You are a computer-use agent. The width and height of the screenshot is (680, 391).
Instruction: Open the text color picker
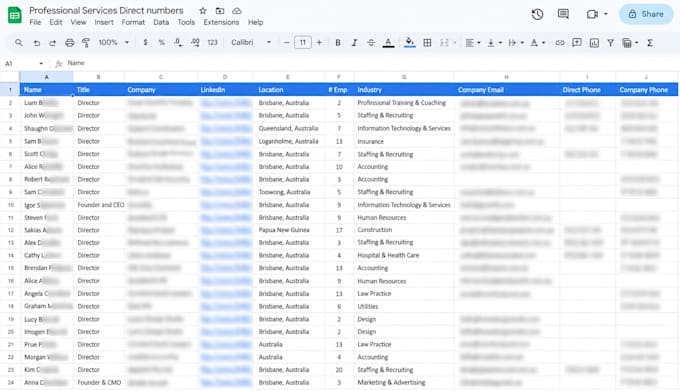pyautogui.click(x=389, y=42)
